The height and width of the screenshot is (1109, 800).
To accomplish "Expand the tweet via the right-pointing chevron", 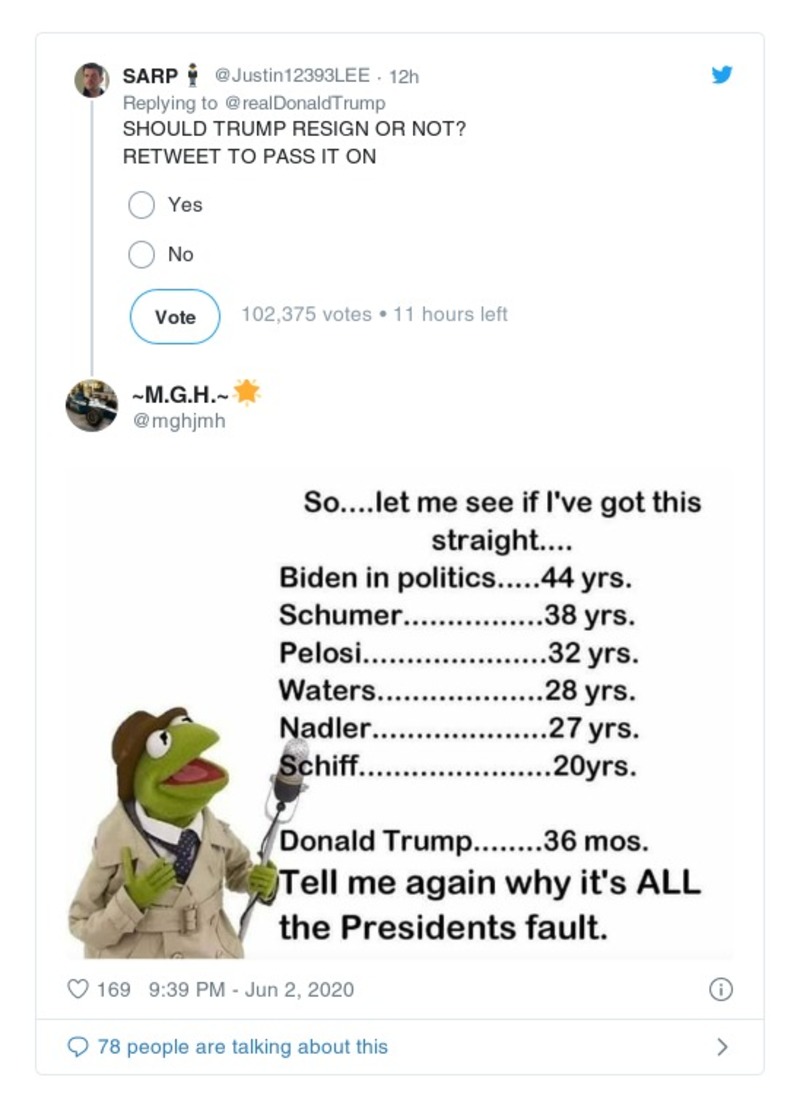I will click(724, 1045).
